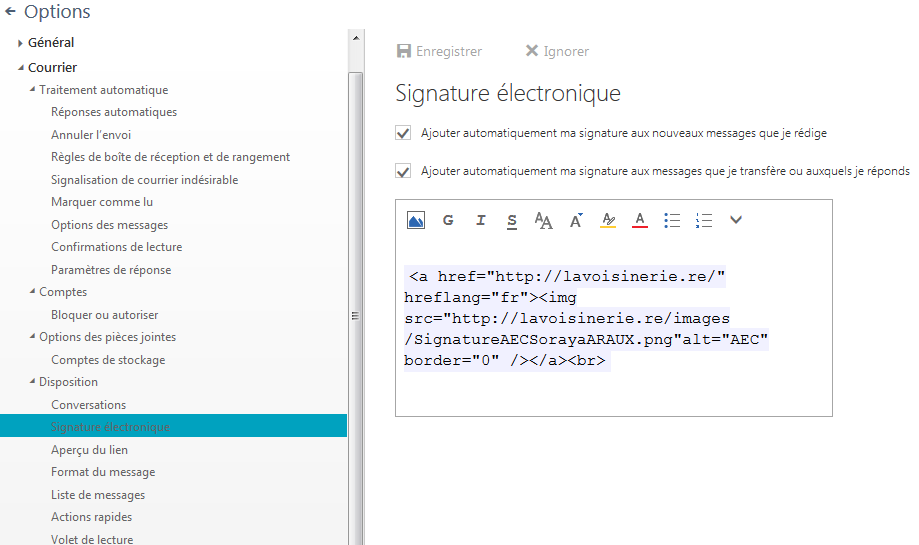The height and width of the screenshot is (545, 919).
Task: Click the Ignorer button
Action: [557, 51]
